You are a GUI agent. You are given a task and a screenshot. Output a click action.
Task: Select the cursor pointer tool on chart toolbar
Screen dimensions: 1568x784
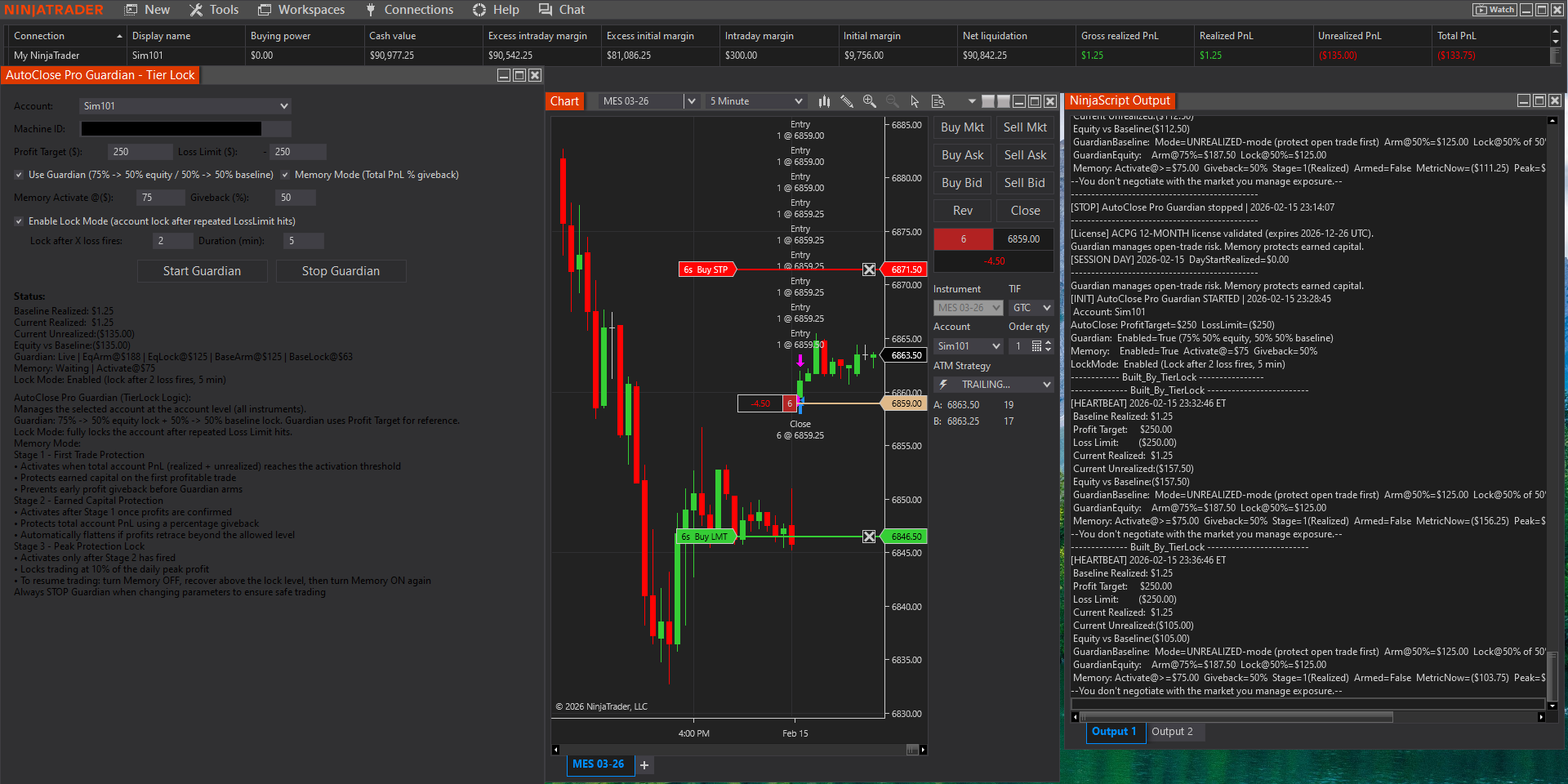tap(915, 101)
